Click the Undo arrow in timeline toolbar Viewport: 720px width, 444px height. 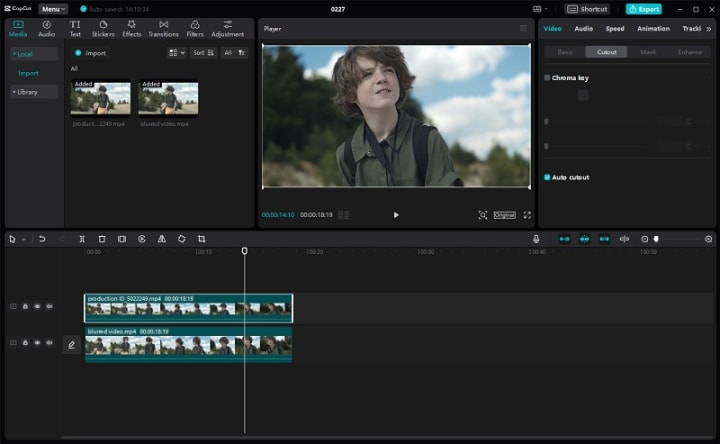click(x=42, y=239)
